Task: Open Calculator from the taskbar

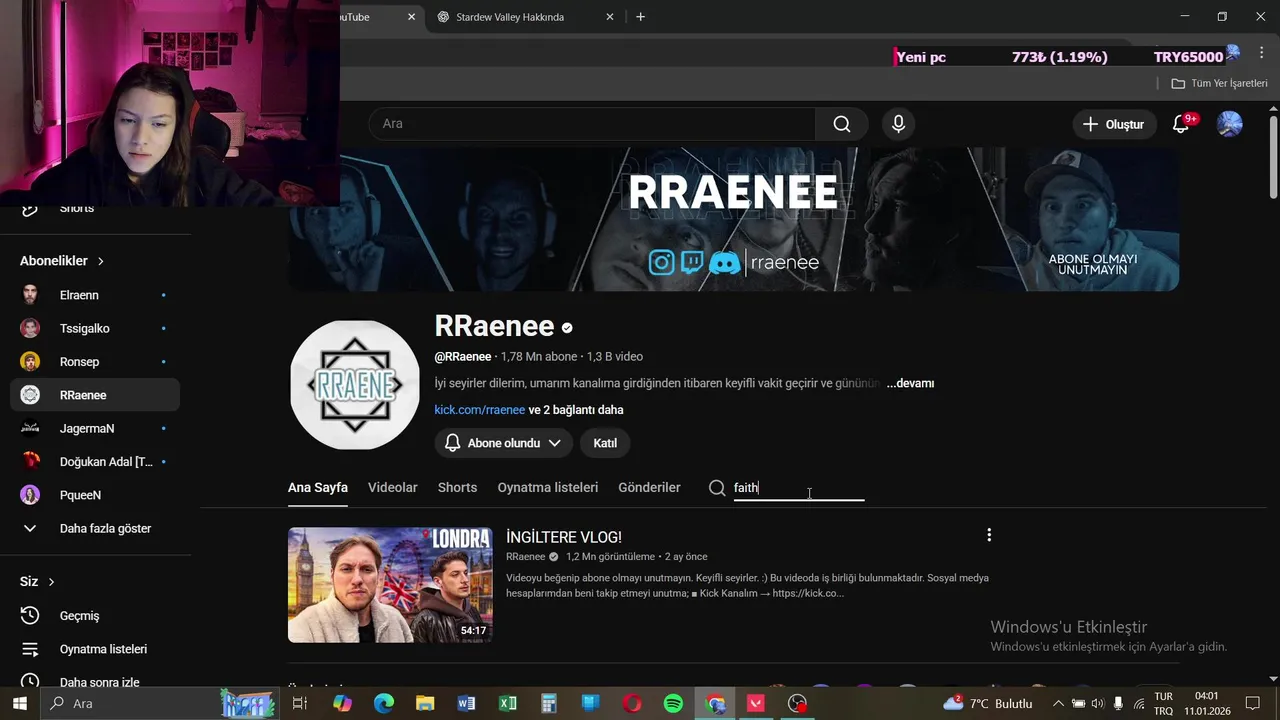Action: pyautogui.click(x=548, y=704)
